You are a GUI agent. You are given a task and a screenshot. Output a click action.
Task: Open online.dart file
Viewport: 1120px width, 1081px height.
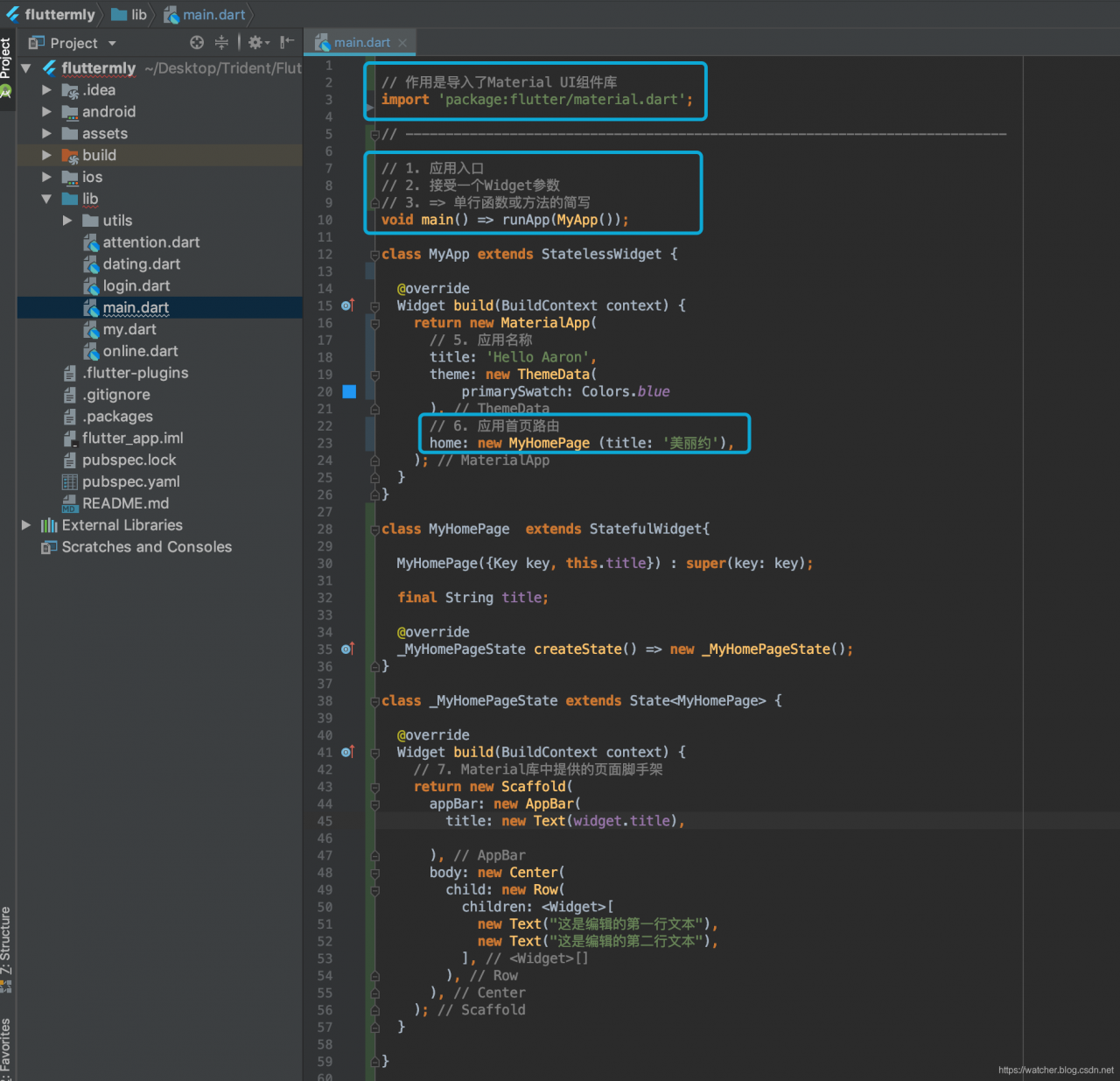140,351
